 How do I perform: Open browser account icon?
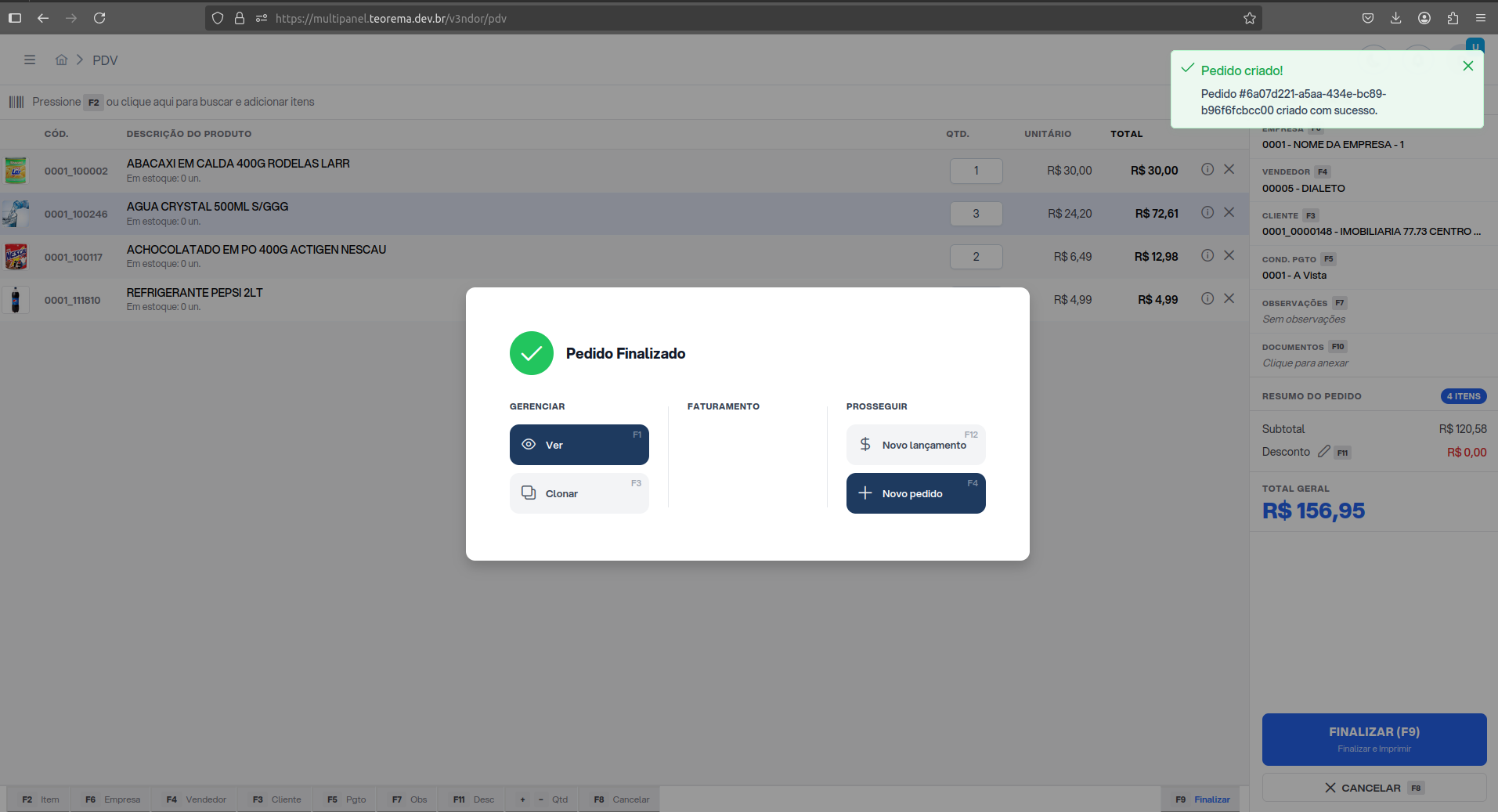(1424, 18)
